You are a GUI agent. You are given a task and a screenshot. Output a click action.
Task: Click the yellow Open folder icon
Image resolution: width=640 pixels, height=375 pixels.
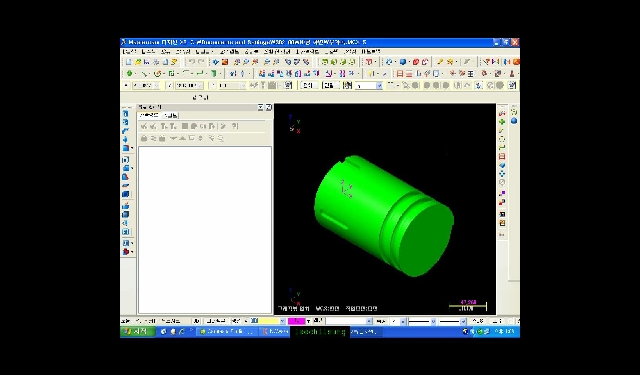click(x=138, y=62)
